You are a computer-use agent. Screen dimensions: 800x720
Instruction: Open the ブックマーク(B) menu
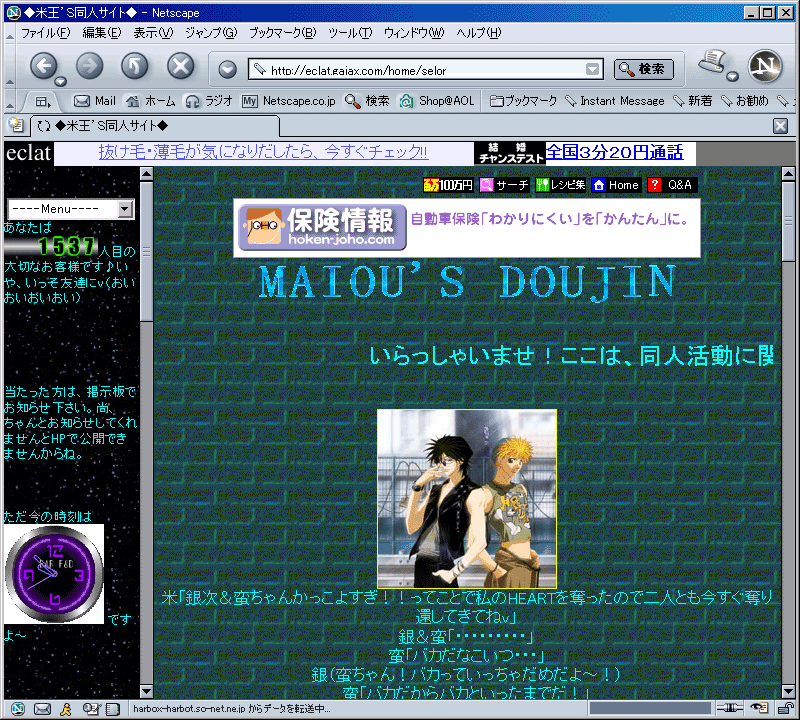tap(282, 33)
